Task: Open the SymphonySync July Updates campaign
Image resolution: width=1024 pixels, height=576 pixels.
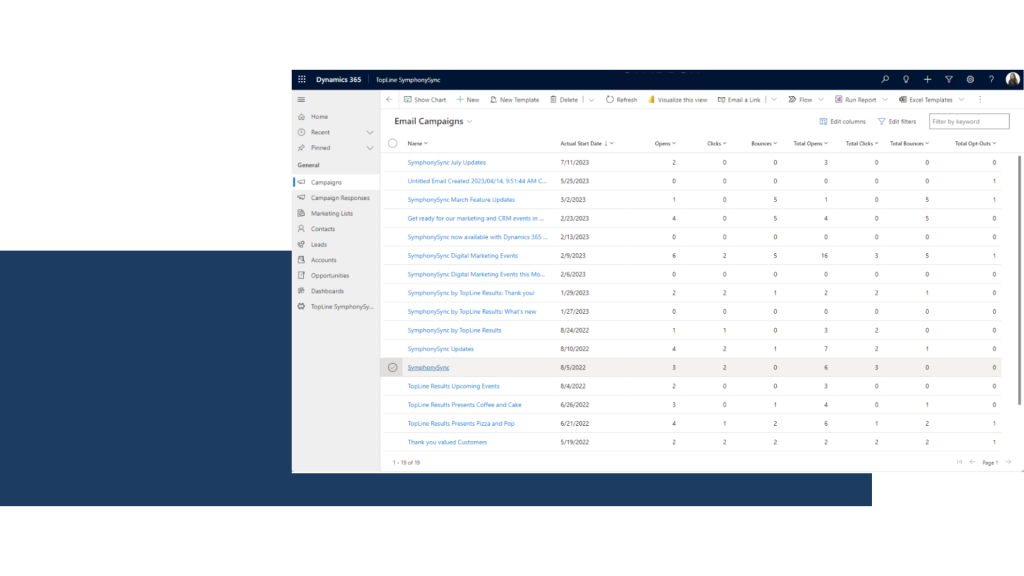Action: [x=447, y=163]
